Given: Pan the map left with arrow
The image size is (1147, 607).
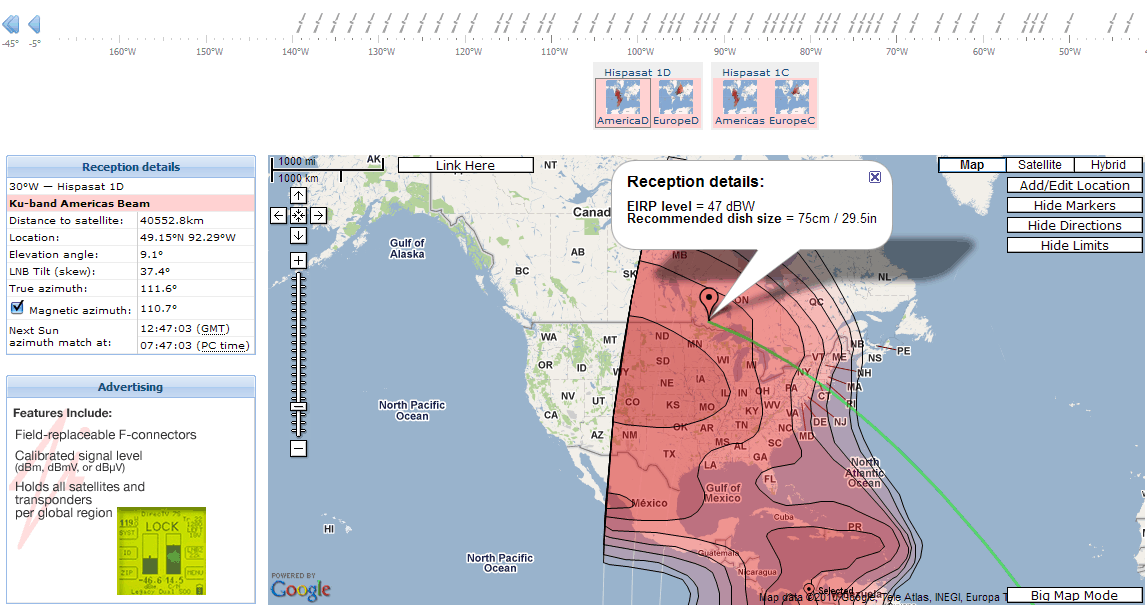Looking at the screenshot, I should 279,215.
